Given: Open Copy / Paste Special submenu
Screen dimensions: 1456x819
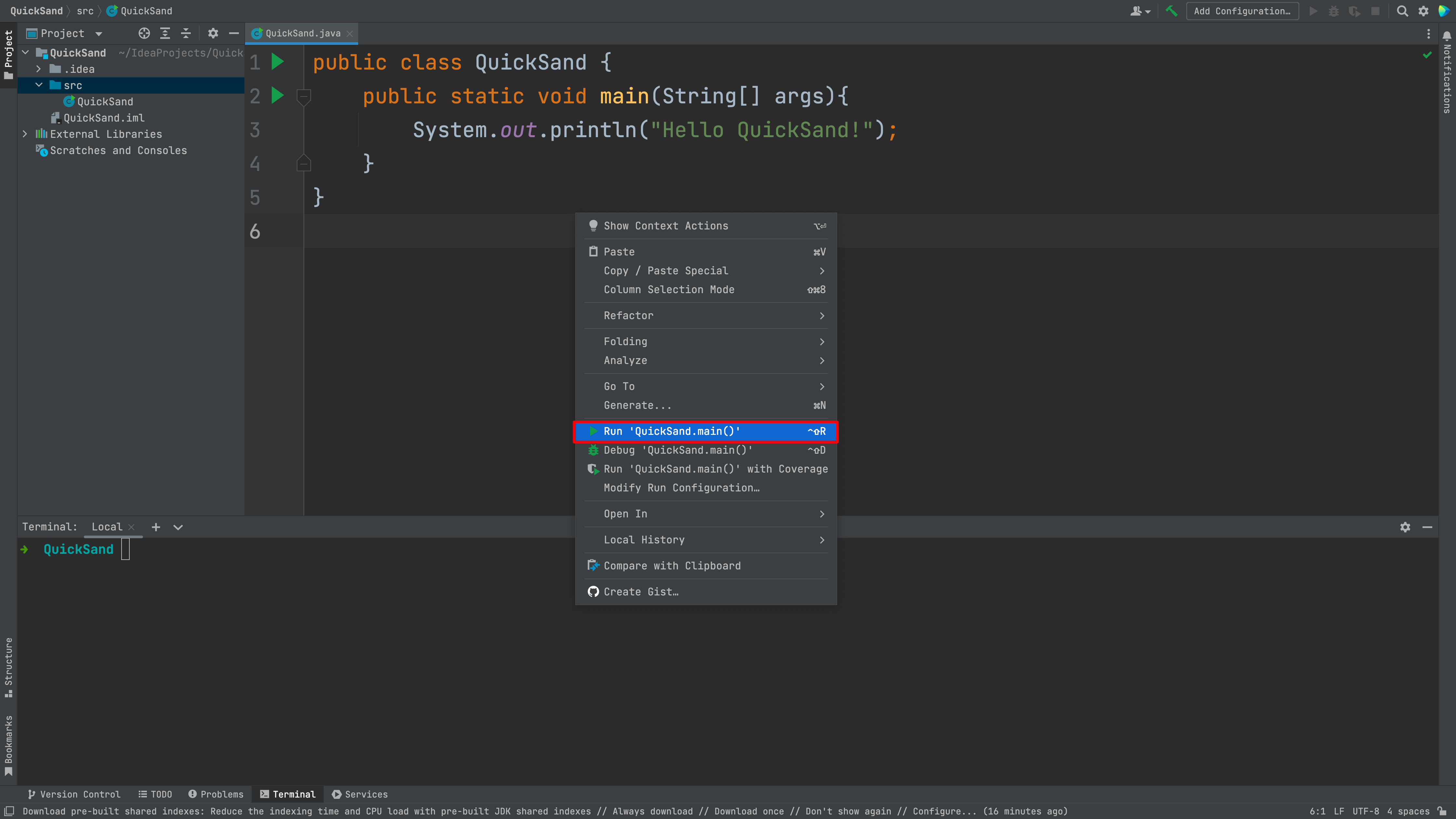Looking at the screenshot, I should [706, 271].
